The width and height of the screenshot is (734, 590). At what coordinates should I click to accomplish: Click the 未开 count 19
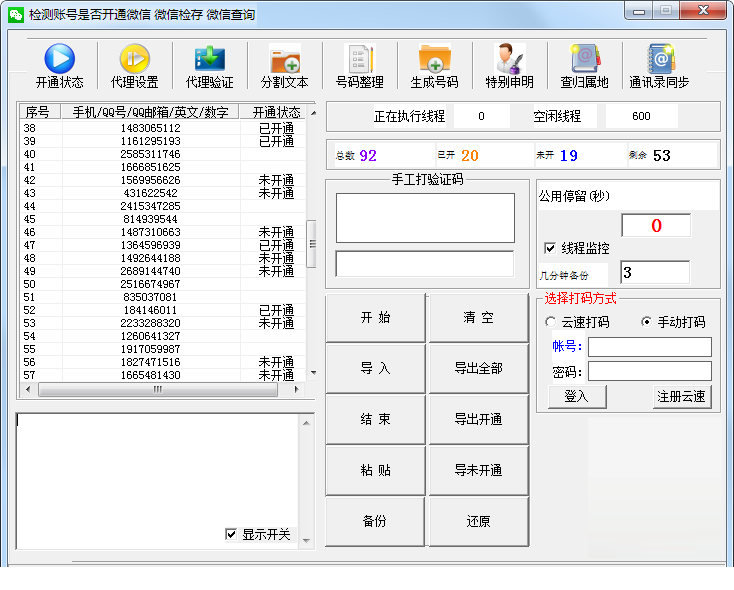[x=568, y=155]
